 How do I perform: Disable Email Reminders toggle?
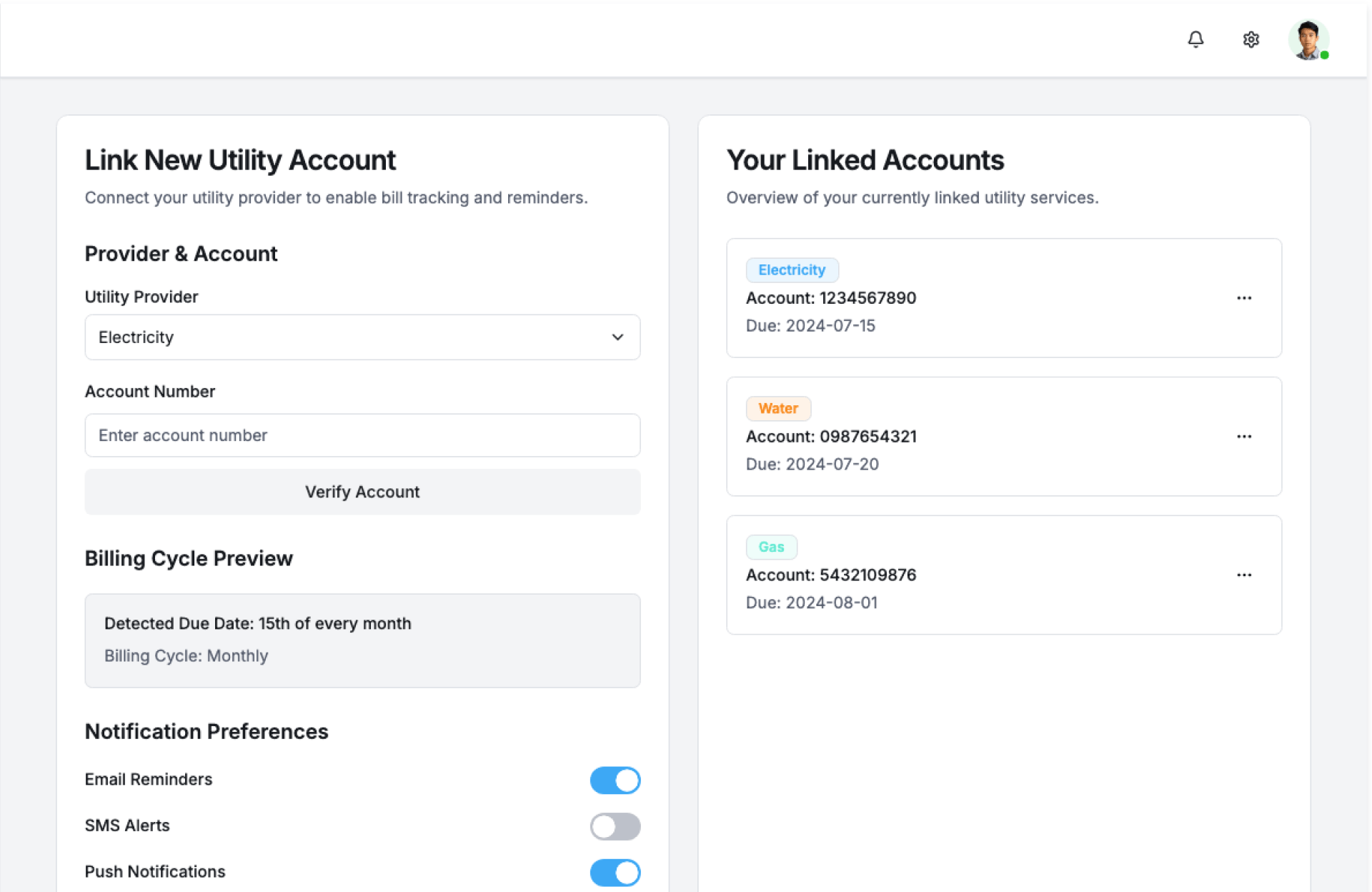pyautogui.click(x=615, y=780)
